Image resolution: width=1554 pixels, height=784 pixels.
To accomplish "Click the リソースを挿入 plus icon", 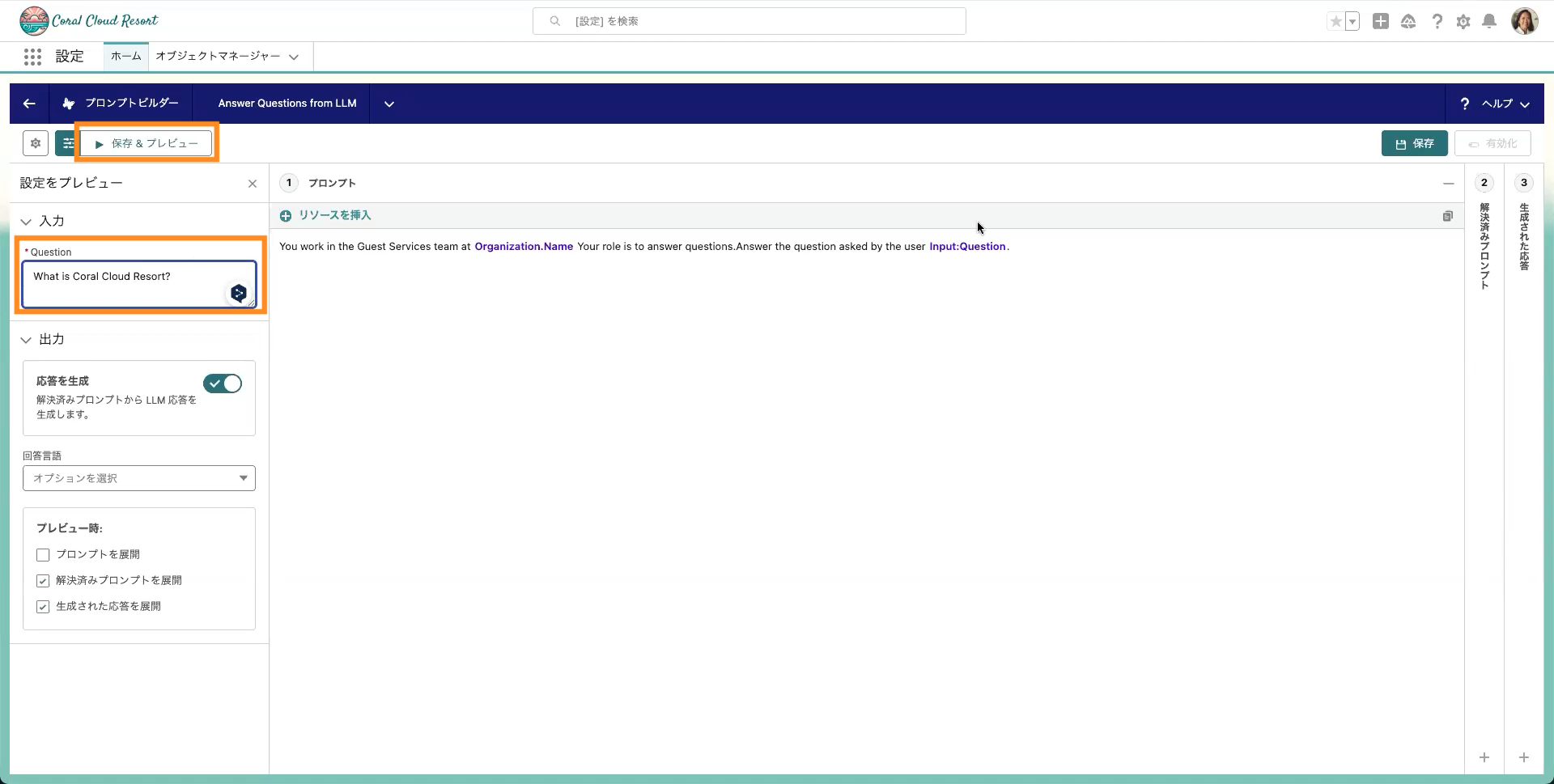I will (286, 216).
